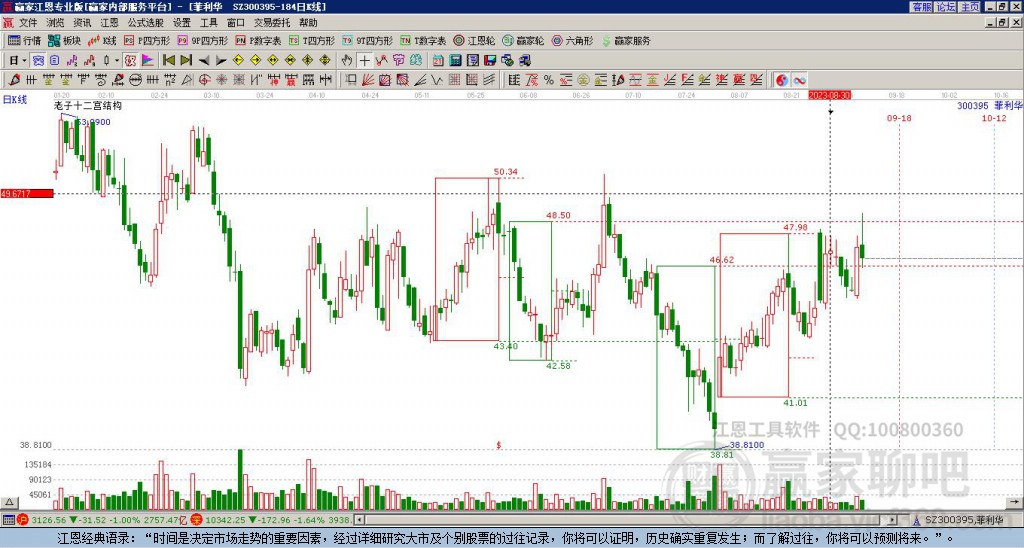Open the 帮助 menu

tap(308, 23)
